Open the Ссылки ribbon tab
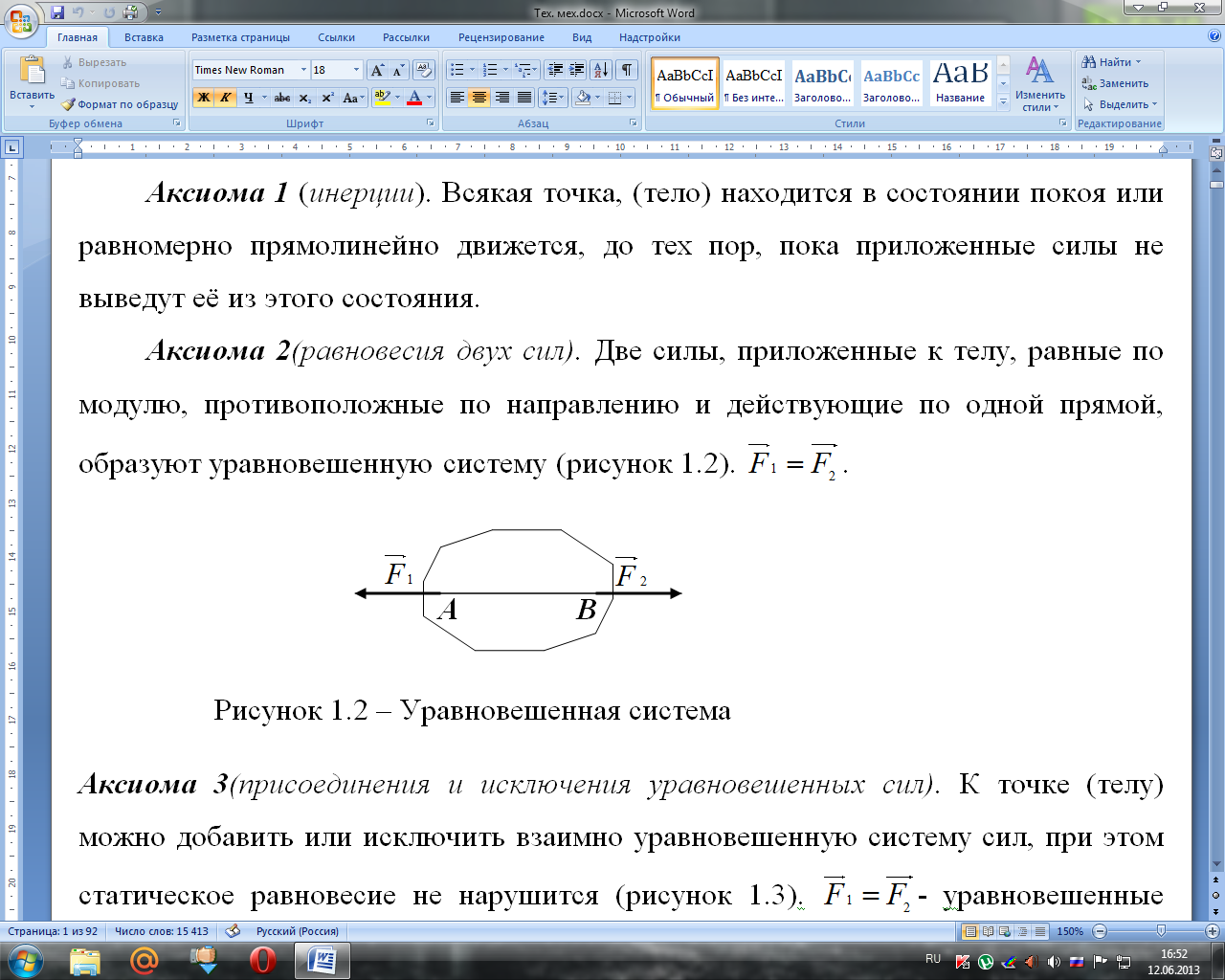The height and width of the screenshot is (980, 1225). (336, 37)
